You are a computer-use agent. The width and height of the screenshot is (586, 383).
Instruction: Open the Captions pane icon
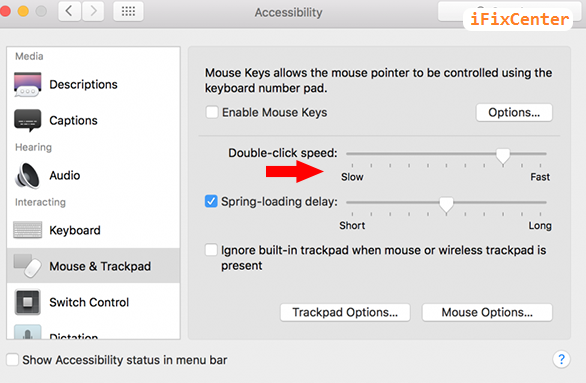[x=28, y=121]
